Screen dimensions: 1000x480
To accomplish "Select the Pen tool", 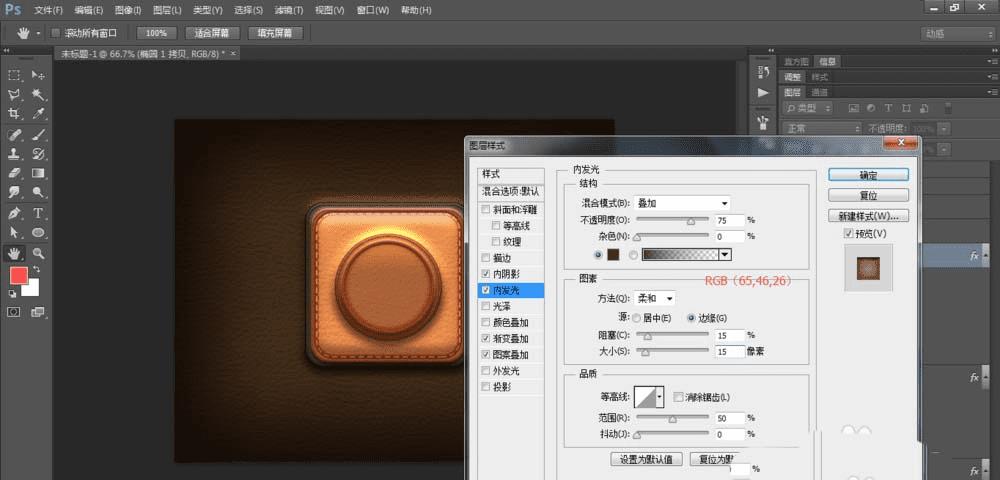I will coord(13,213).
